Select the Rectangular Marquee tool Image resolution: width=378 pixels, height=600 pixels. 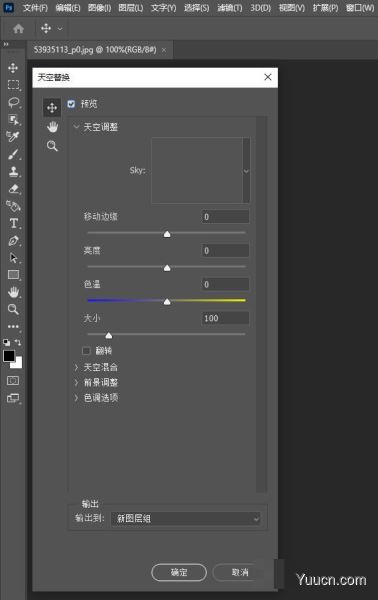13,85
